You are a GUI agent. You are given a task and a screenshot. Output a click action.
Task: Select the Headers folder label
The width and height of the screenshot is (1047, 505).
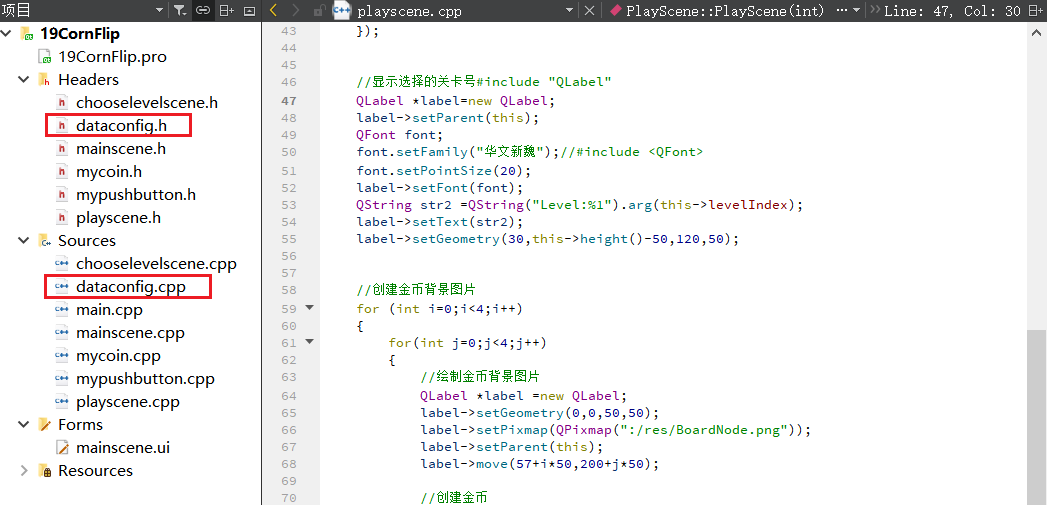point(88,79)
